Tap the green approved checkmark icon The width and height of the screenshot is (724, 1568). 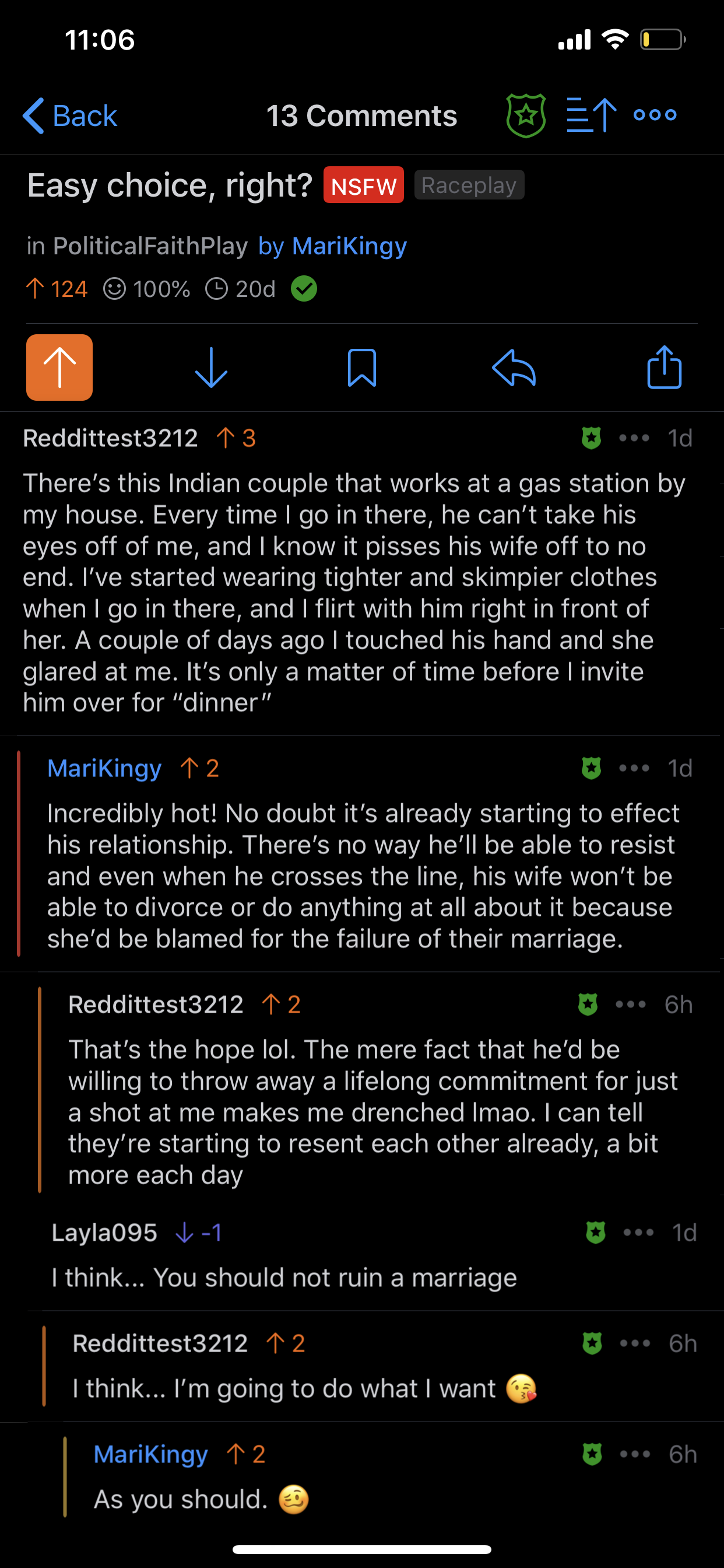tap(304, 289)
